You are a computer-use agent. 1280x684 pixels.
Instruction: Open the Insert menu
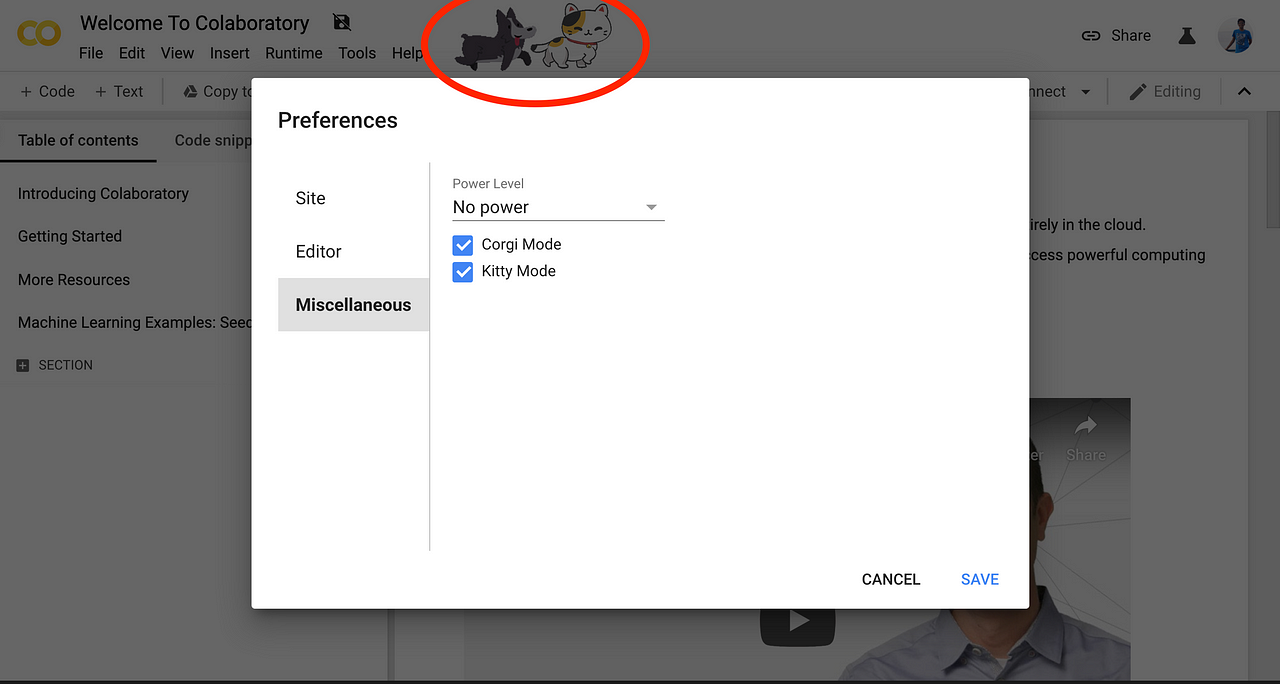point(230,53)
